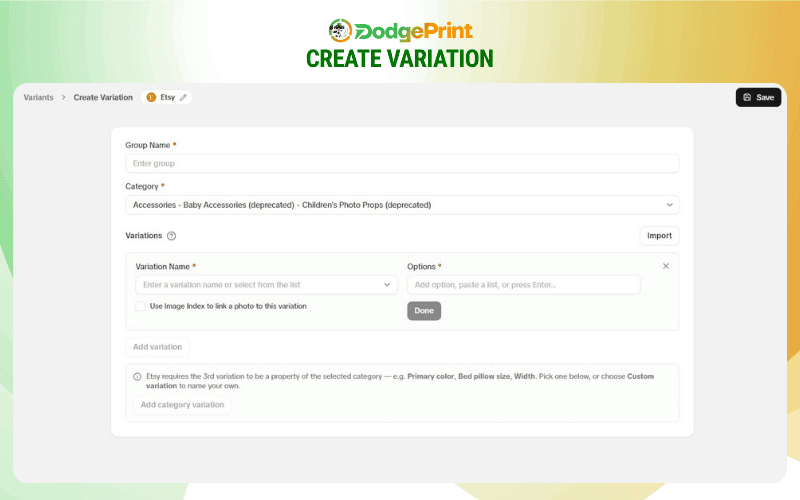Remove the variation using the X icon

coord(666,266)
